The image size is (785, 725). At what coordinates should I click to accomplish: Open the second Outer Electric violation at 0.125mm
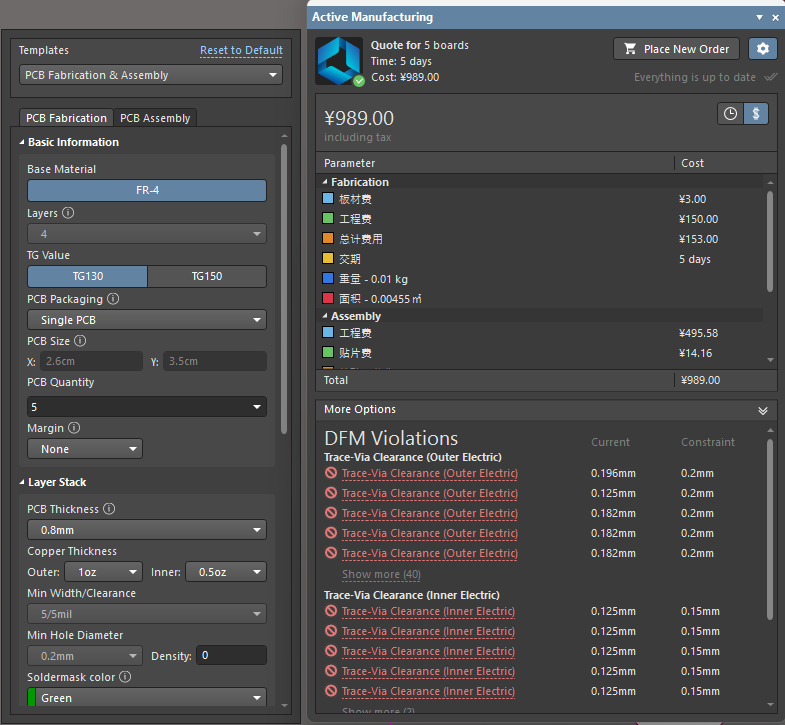tap(430, 493)
